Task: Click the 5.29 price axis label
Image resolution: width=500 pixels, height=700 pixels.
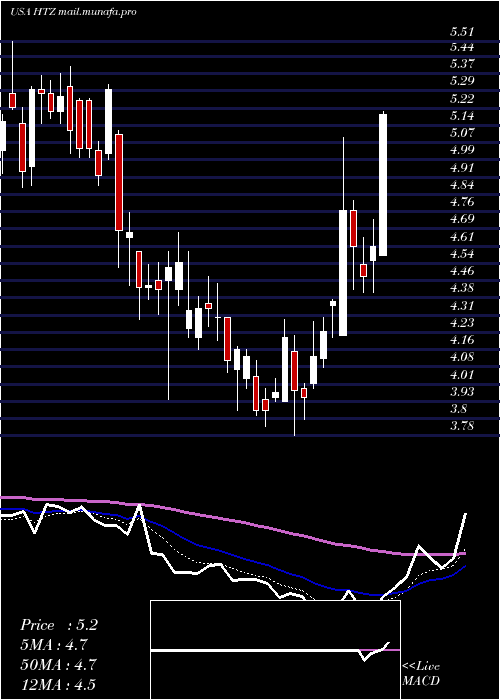Action: pos(461,81)
